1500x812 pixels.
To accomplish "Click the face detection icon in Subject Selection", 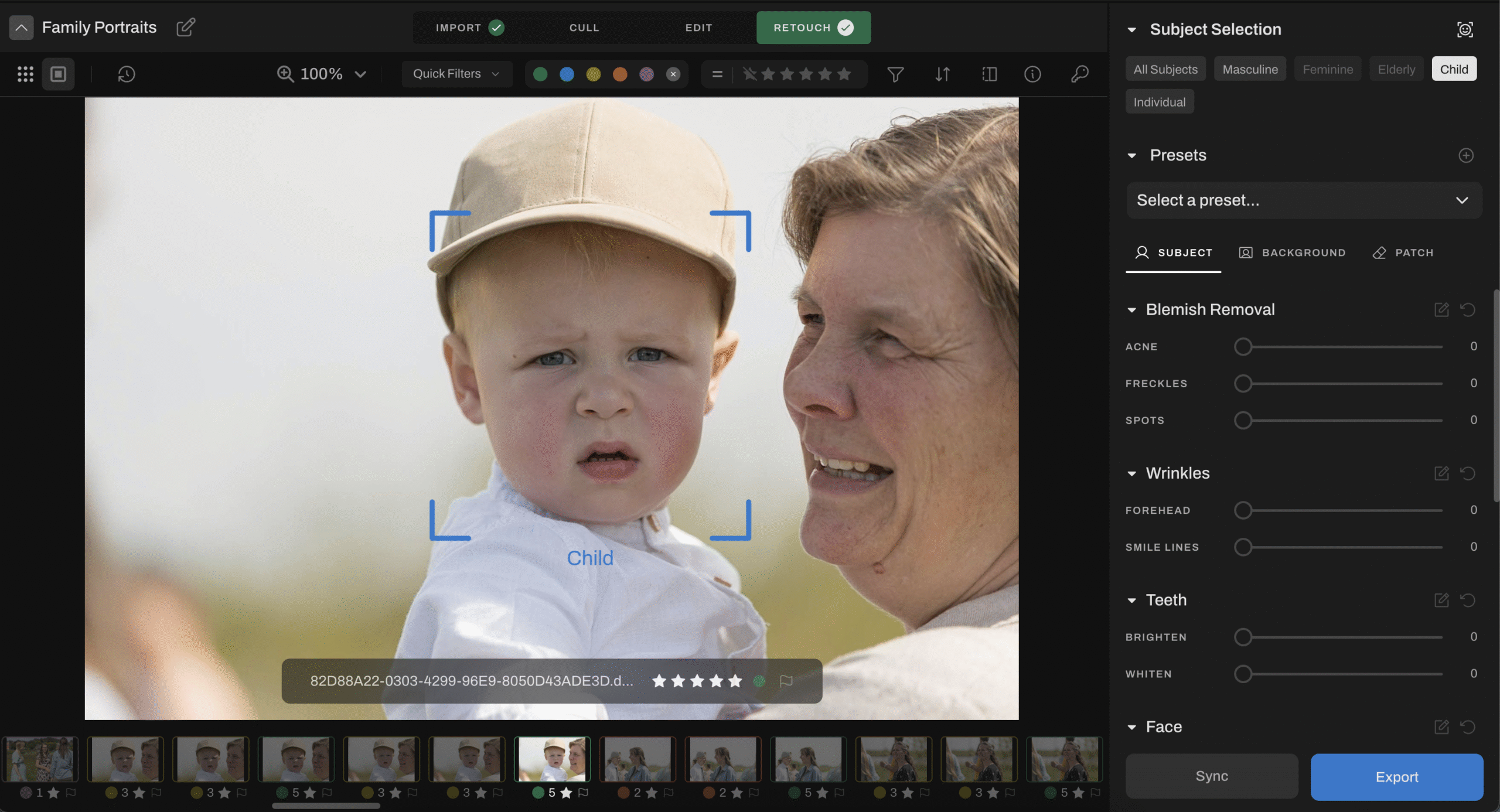I will point(1465,29).
